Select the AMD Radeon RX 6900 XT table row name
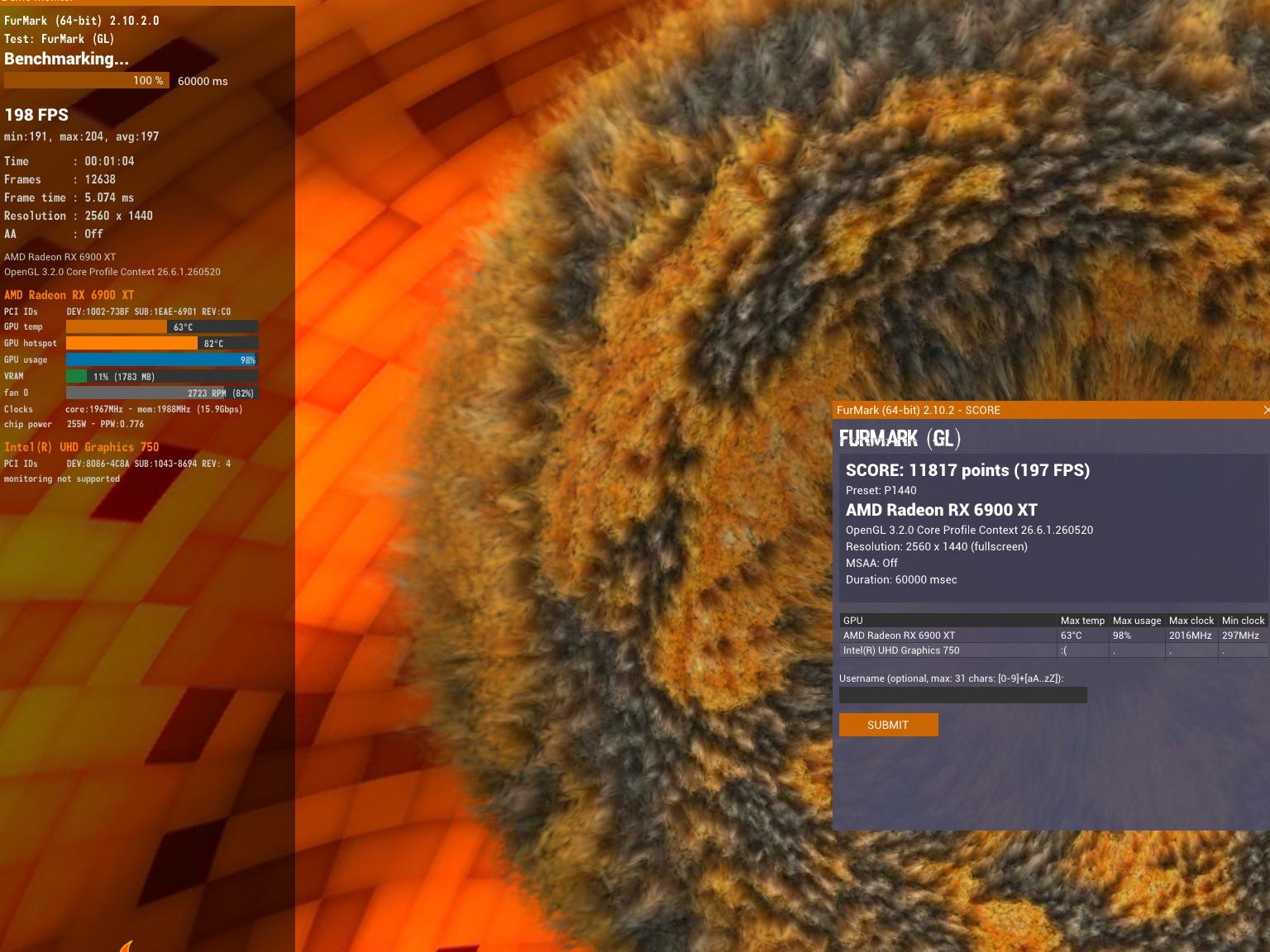Image resolution: width=1270 pixels, height=952 pixels. (x=899, y=635)
